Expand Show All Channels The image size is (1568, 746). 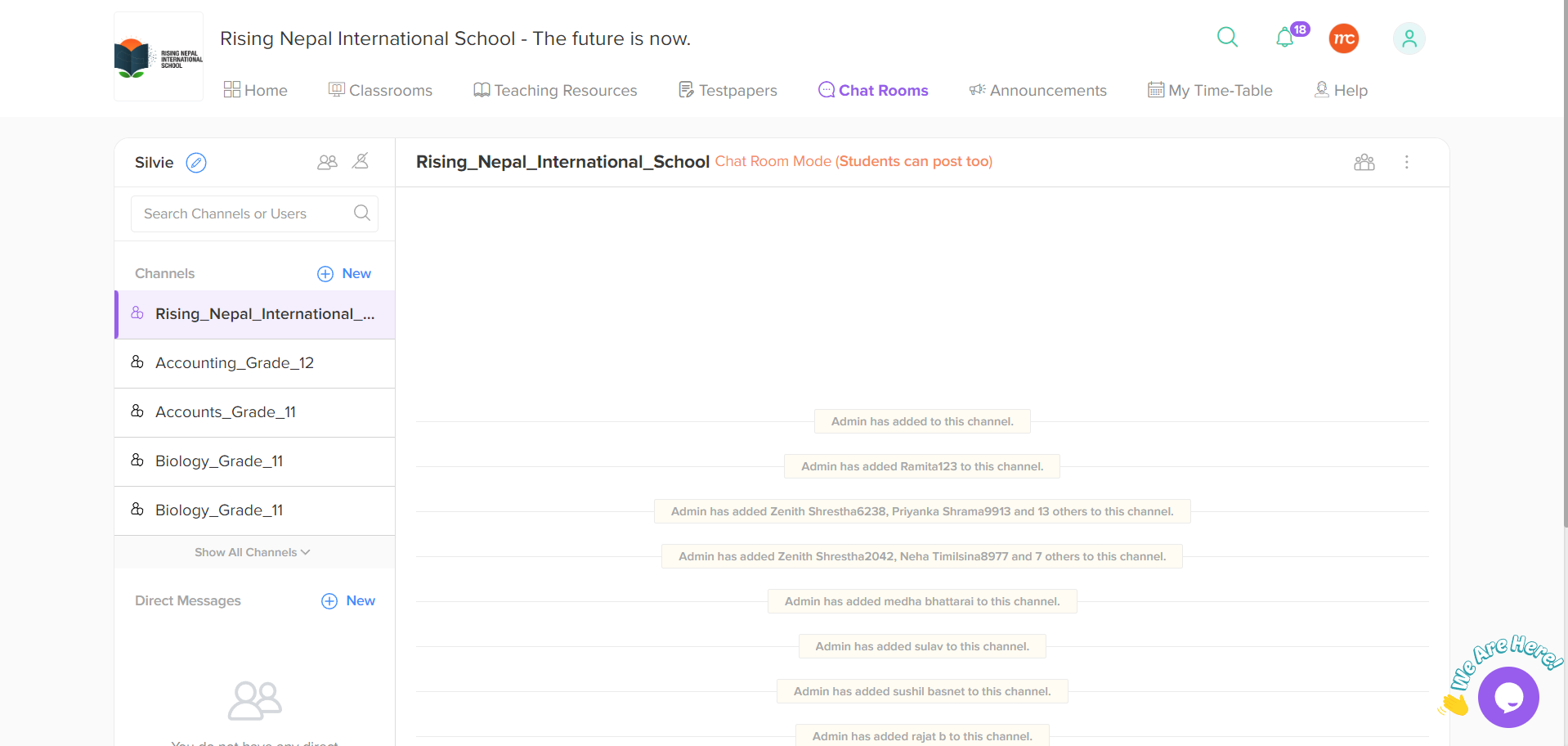point(253,552)
